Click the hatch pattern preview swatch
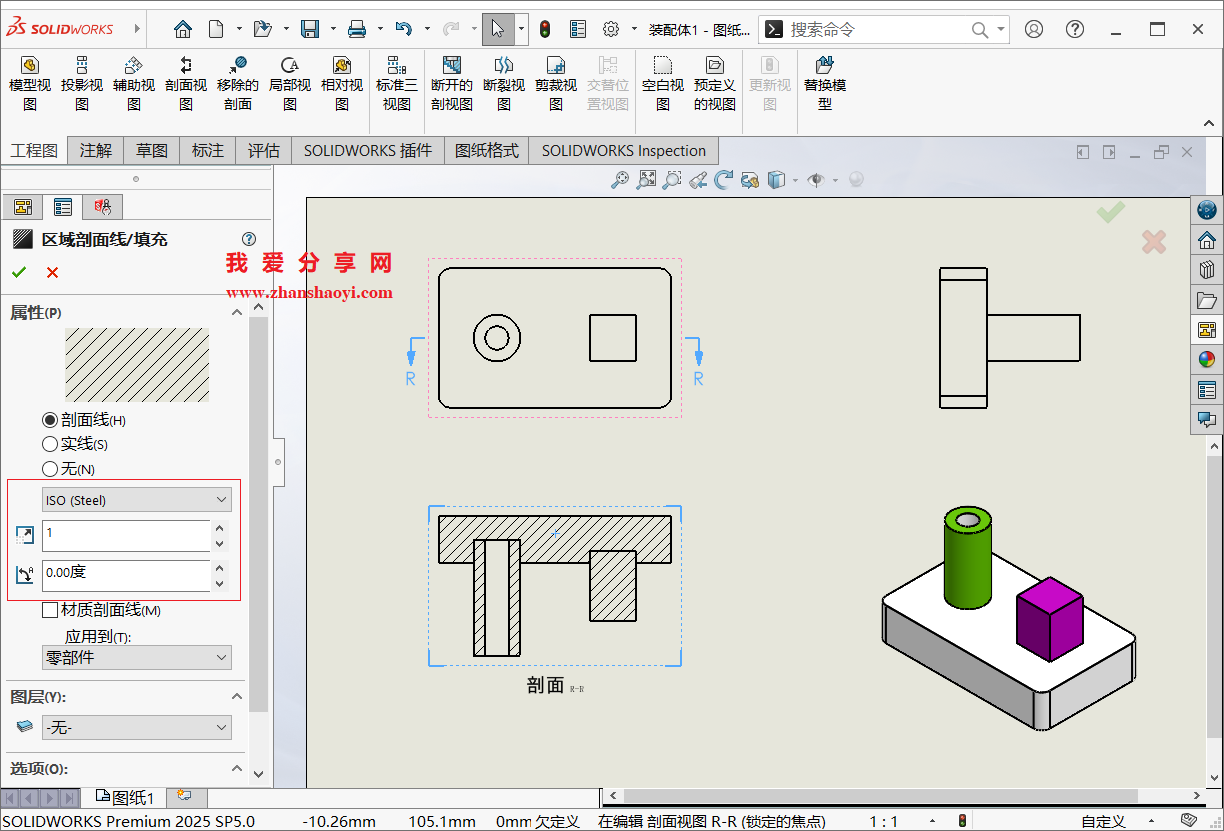 (x=137, y=365)
